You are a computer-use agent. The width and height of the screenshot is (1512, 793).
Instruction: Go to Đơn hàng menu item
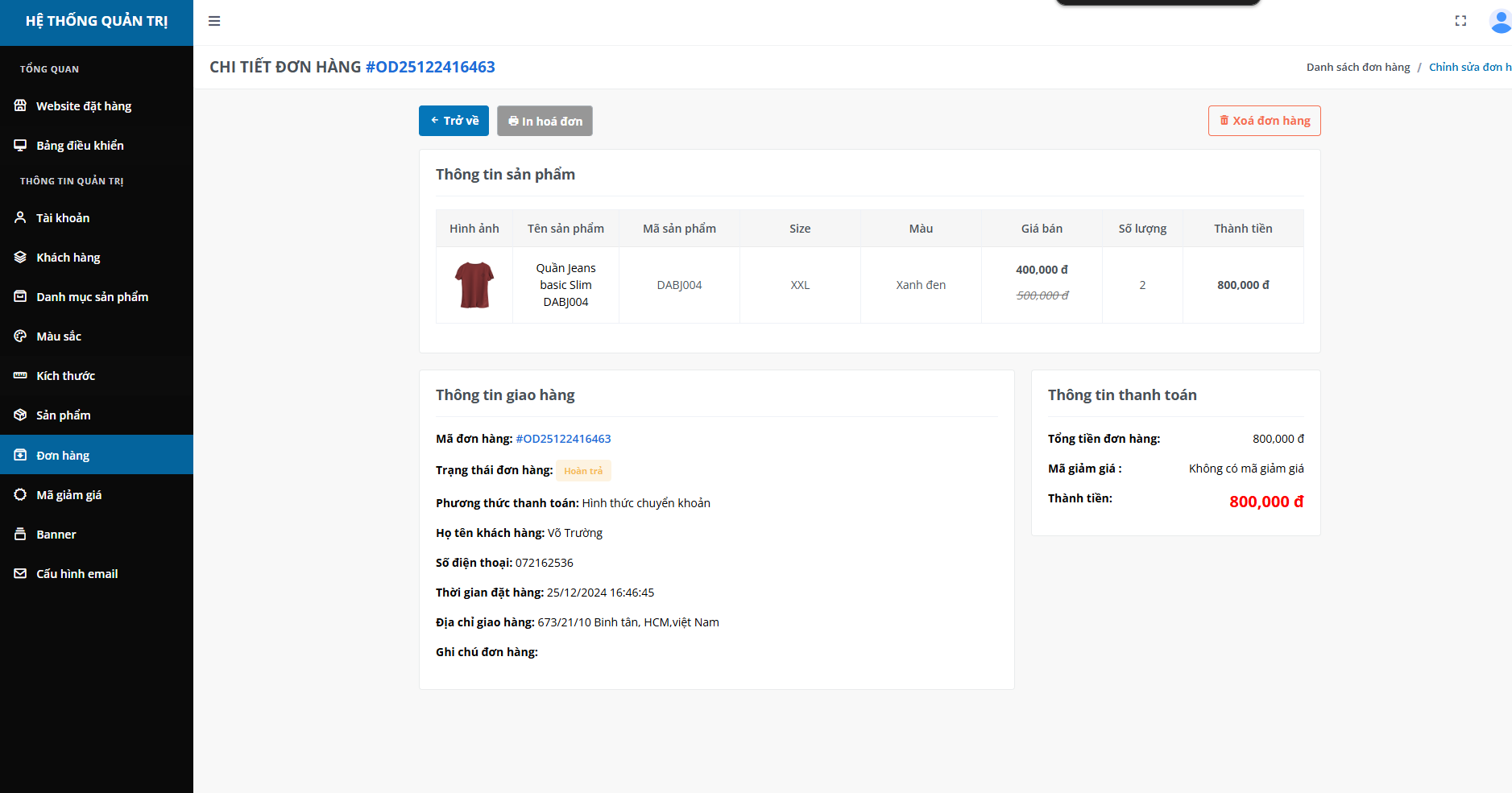[63, 456]
